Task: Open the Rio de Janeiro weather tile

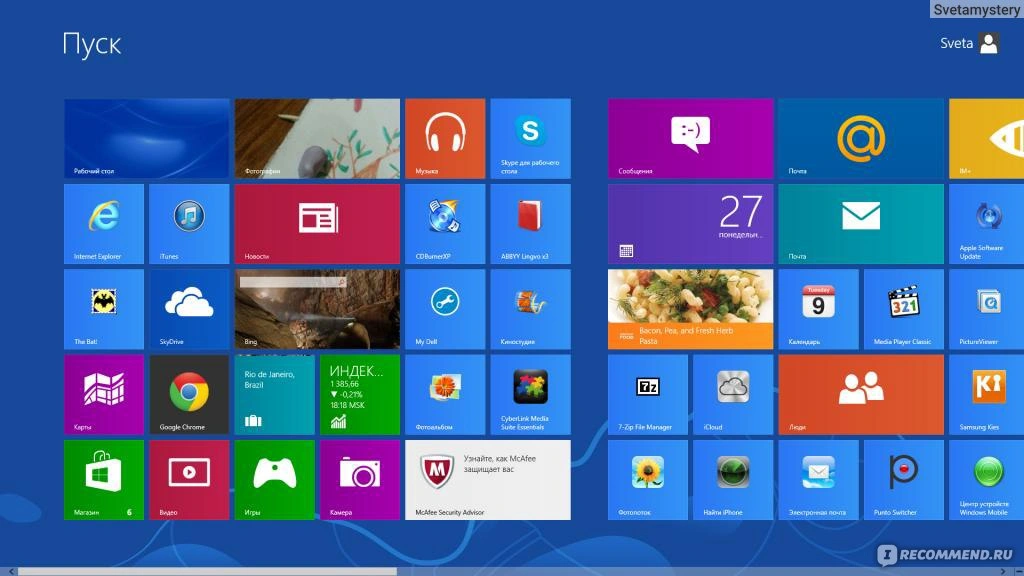Action: tap(274, 394)
